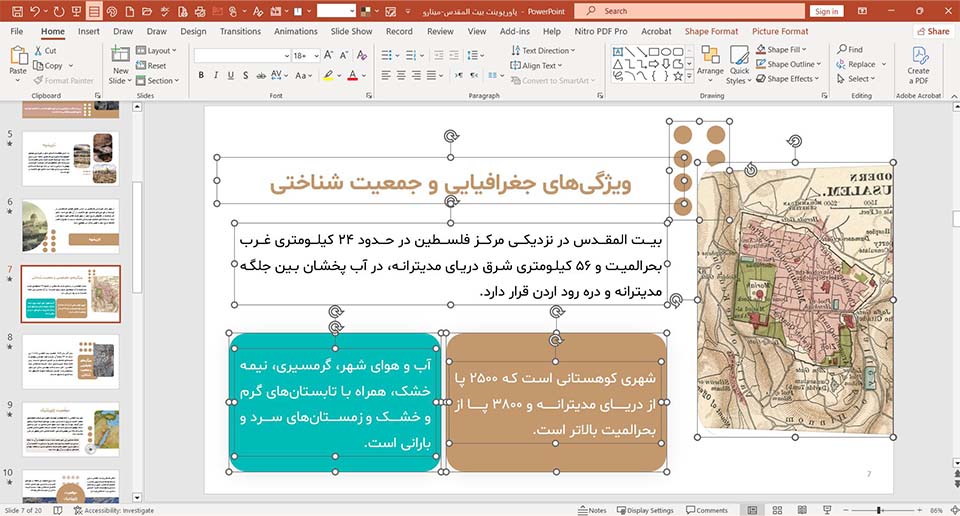The image size is (960, 516).
Task: Align text left in Paragraph group
Action: click(x=386, y=75)
